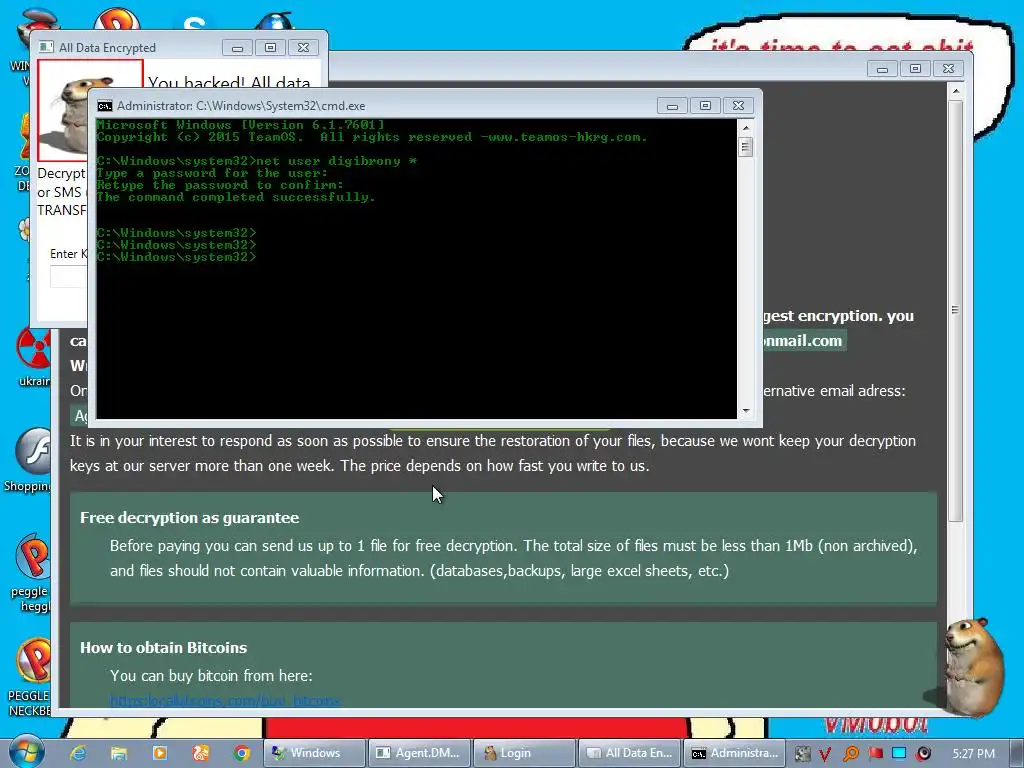This screenshot has height=768, width=1024.
Task: Click the 'Free decryption as guarantee' heading
Action: [189, 518]
